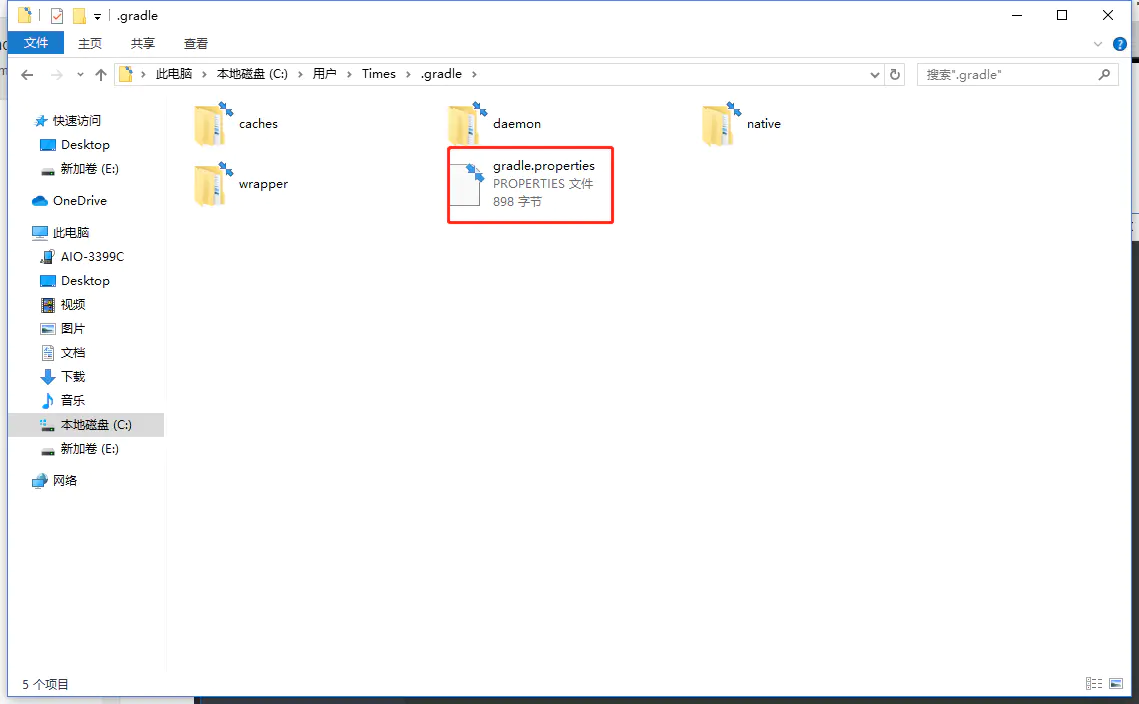Navigate to Times in breadcrumb

[379, 74]
